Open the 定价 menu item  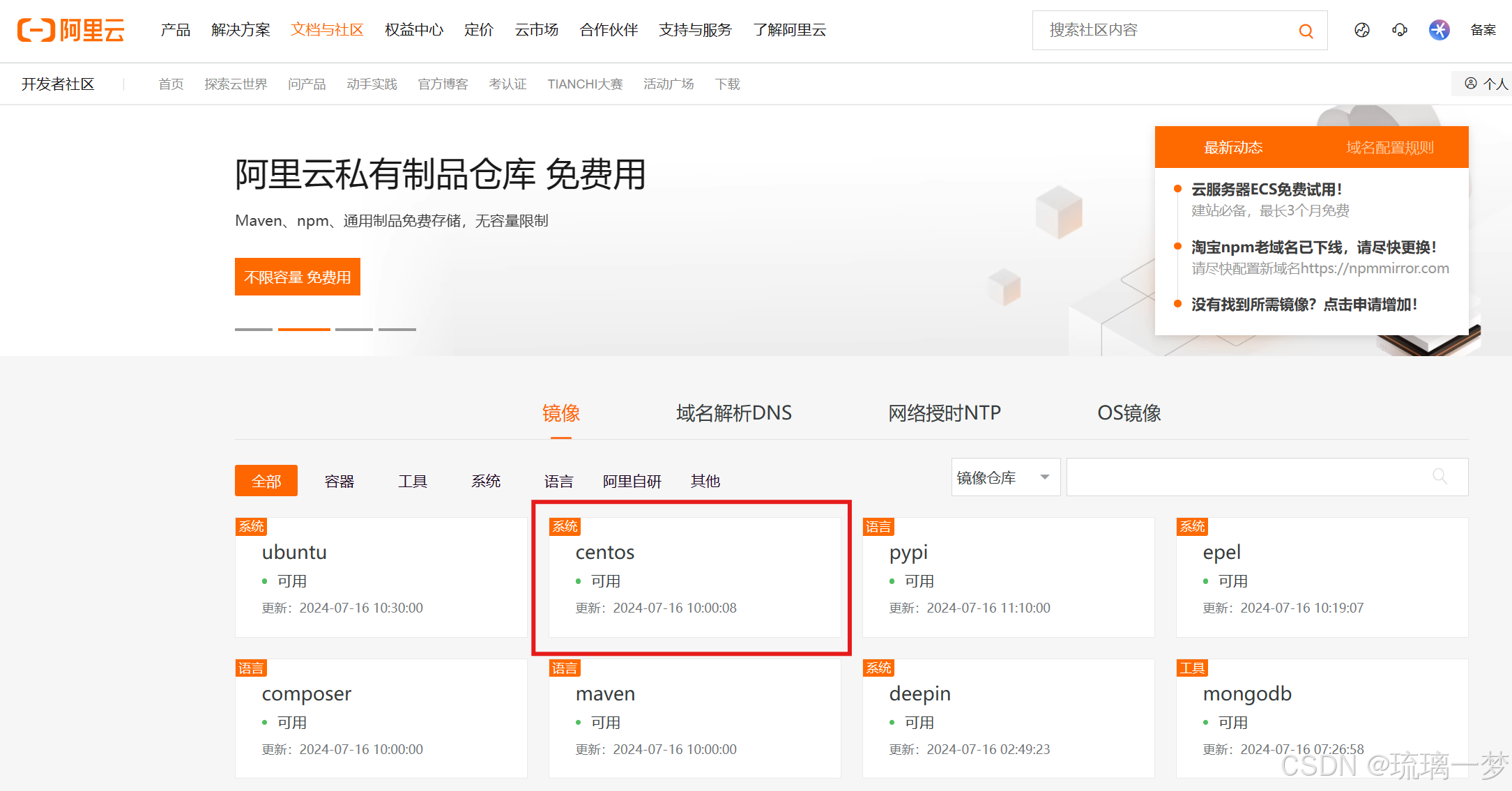[479, 30]
